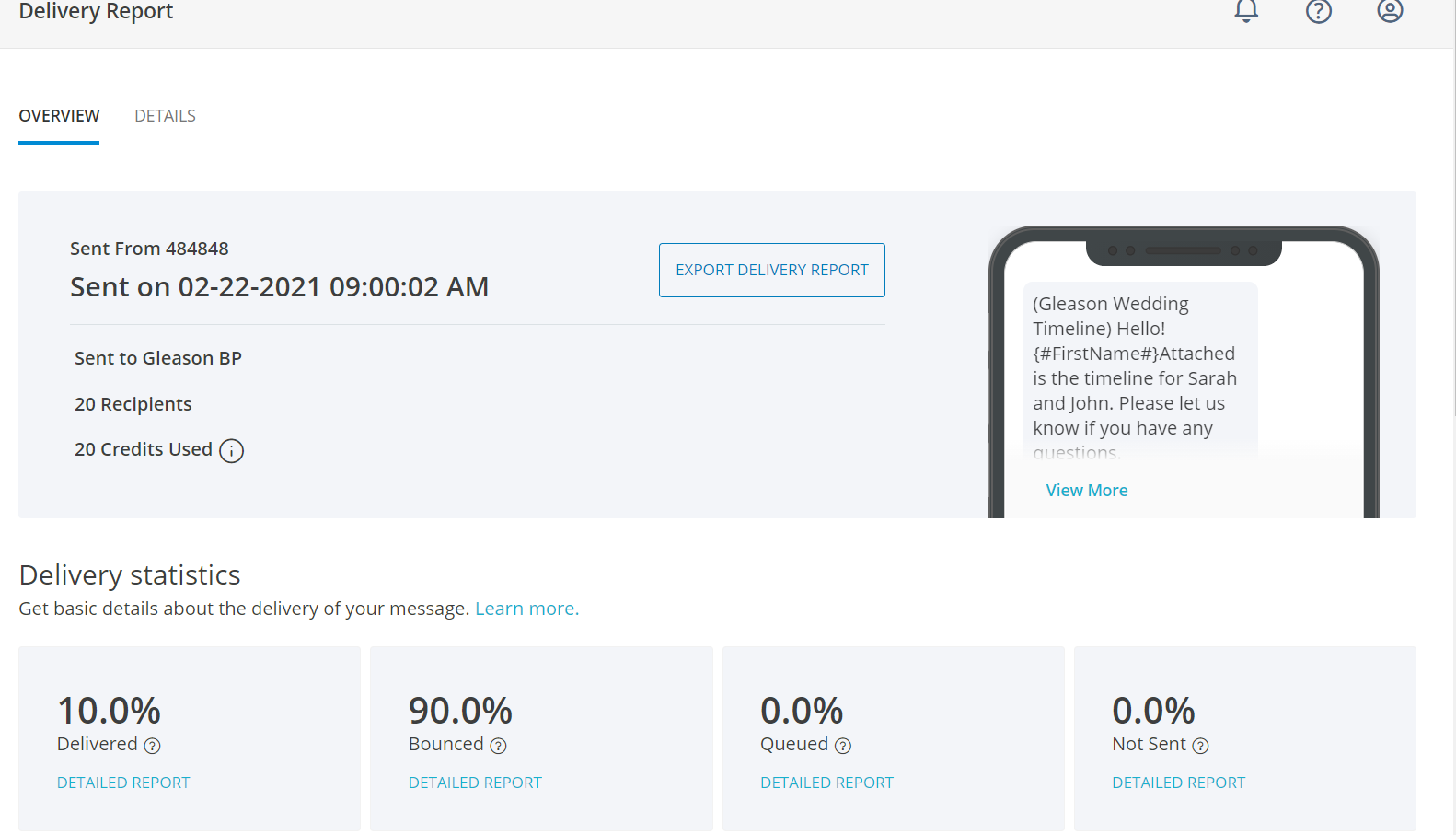This screenshot has width=1456, height=835.
Task: Click the 'Sent to Gleason BP' text
Action: click(x=158, y=358)
